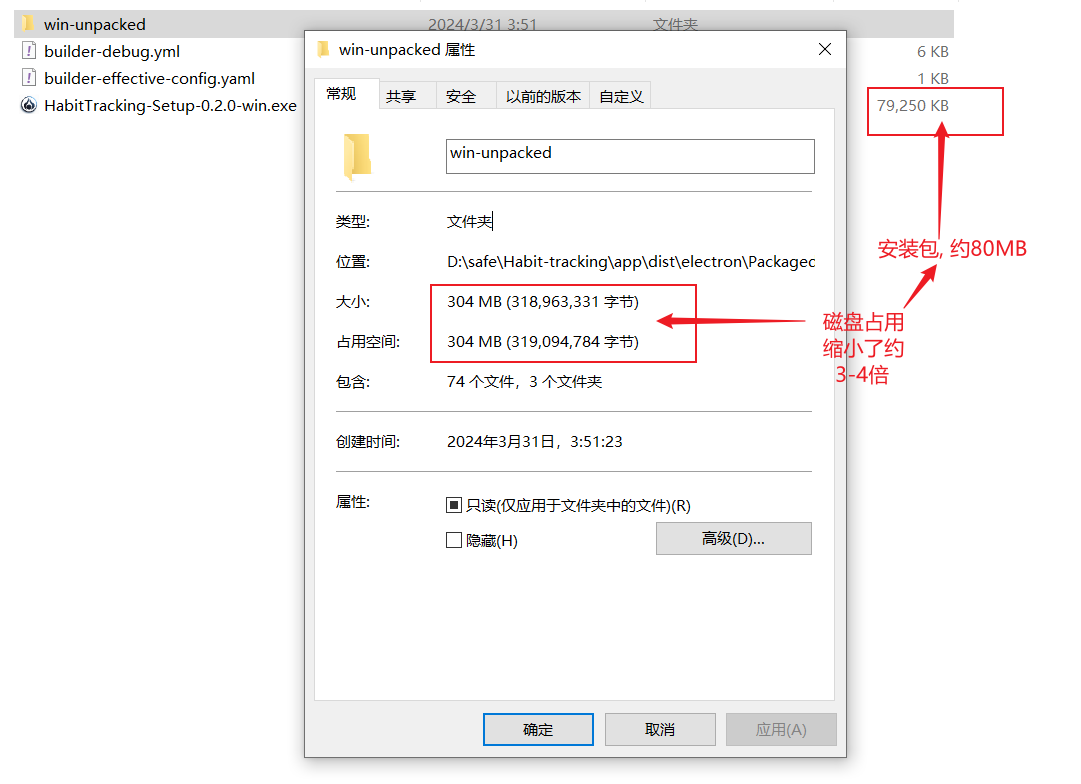The height and width of the screenshot is (784, 1081).
Task: Click the folder name input field
Action: (x=630, y=157)
